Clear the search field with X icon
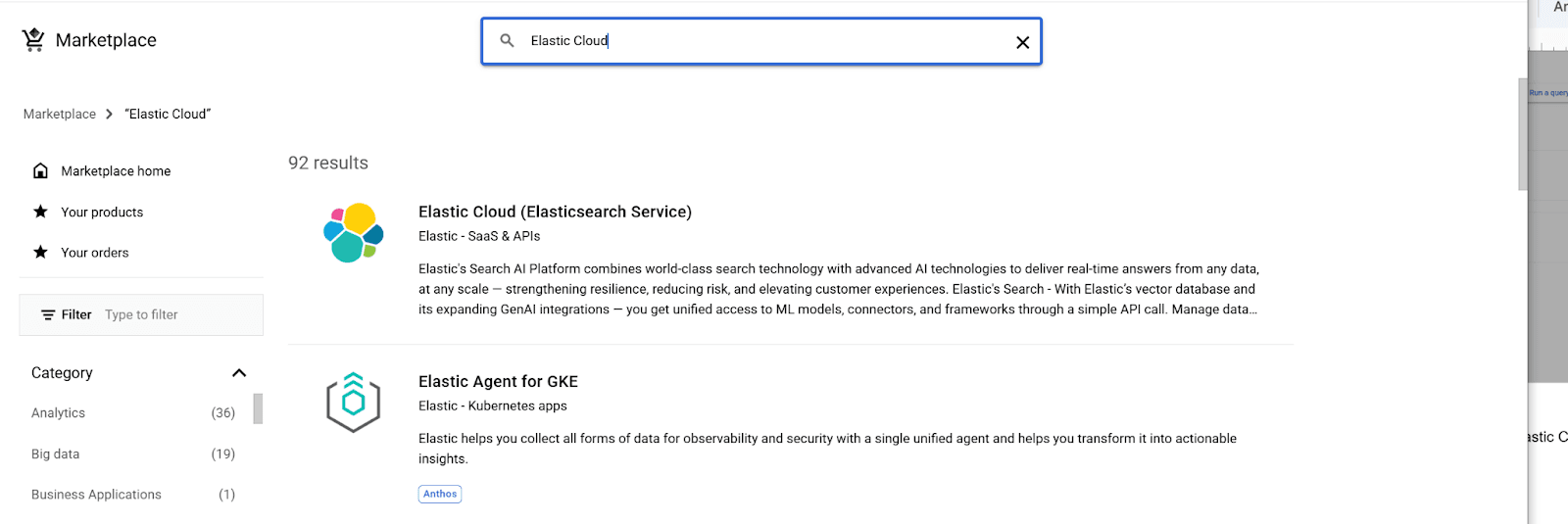Screen dimensions: 1568x524 [x=1022, y=42]
